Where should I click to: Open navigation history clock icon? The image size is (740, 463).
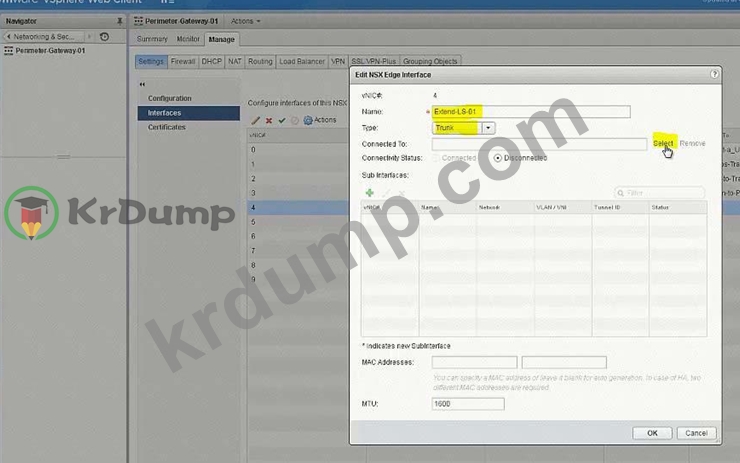click(104, 36)
